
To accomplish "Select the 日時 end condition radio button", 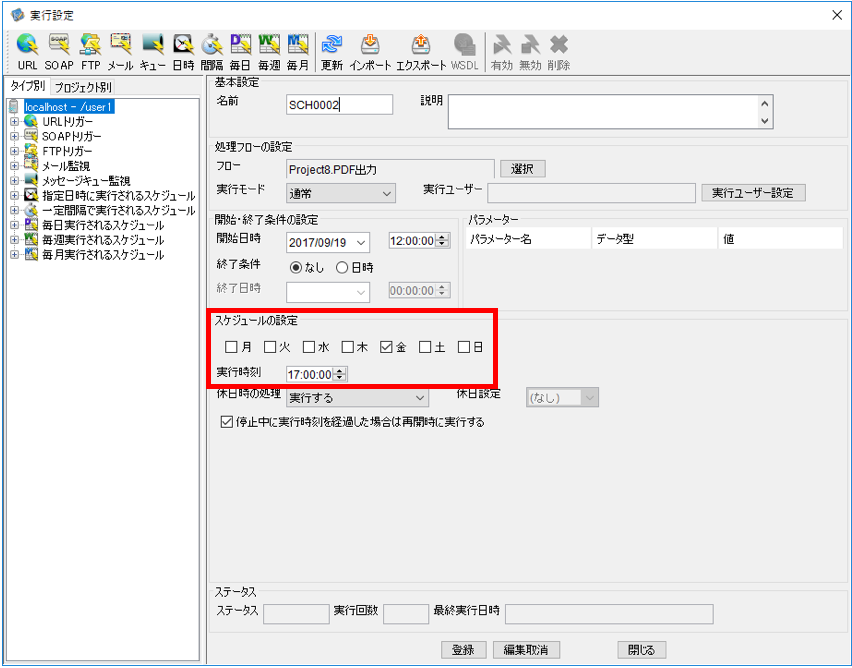I will click(x=342, y=267).
